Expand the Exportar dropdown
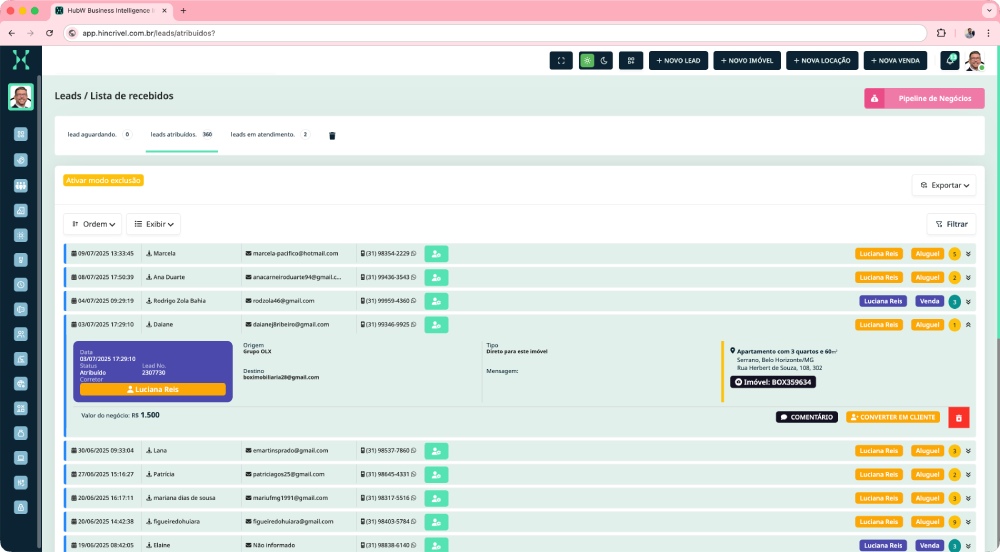 [944, 185]
